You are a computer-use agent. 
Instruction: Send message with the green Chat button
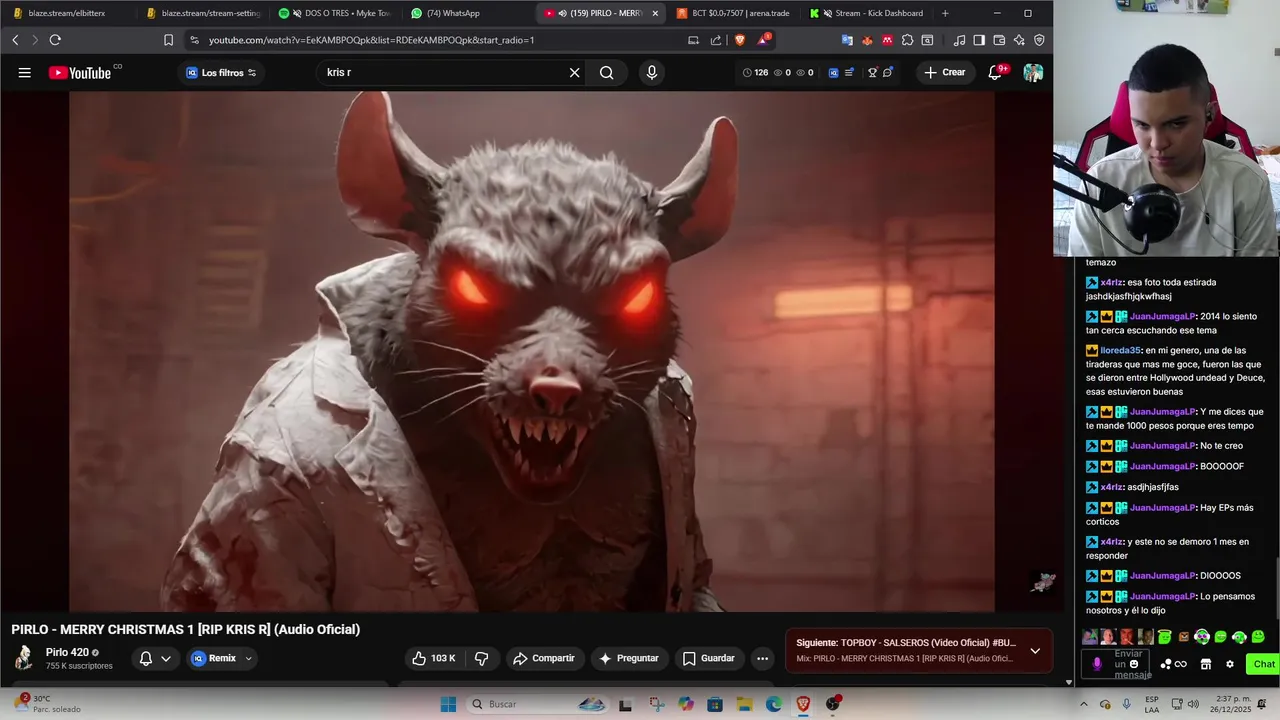click(x=1264, y=664)
